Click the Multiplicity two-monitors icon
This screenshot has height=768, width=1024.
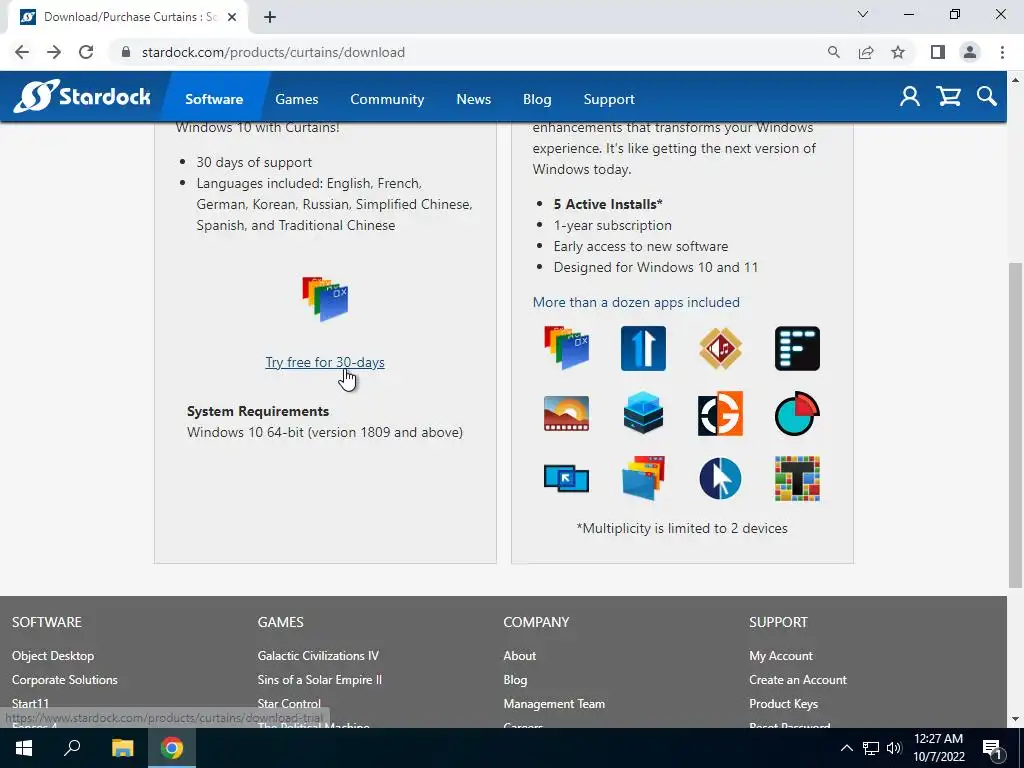point(567,479)
